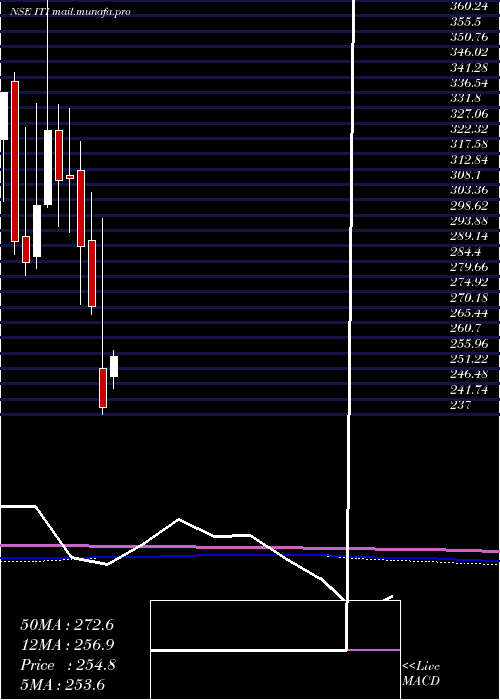This screenshot has width=500, height=700.
Task: Click the 237 price axis label
Action: click(460, 405)
